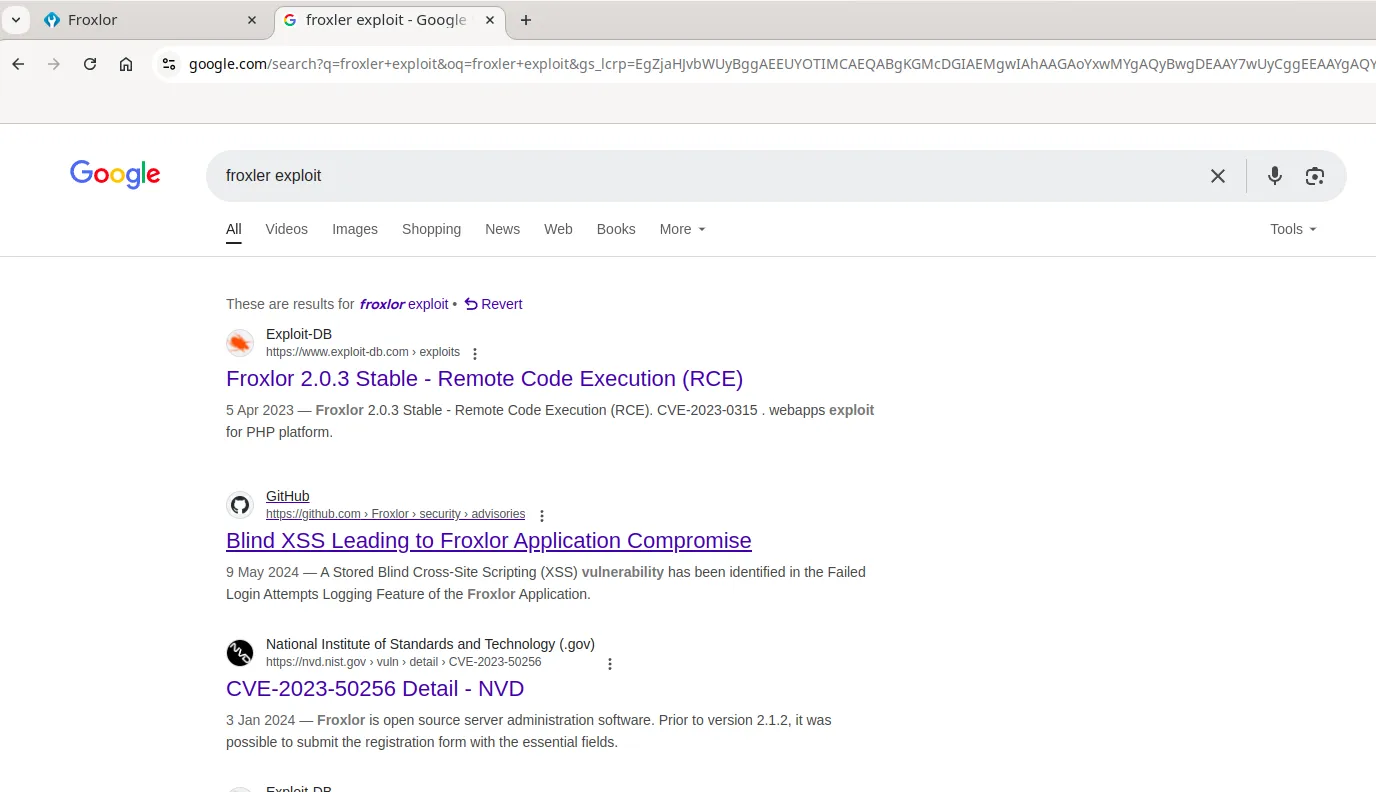Search by image with camera icon
The width and height of the screenshot is (1376, 792).
point(1315,176)
